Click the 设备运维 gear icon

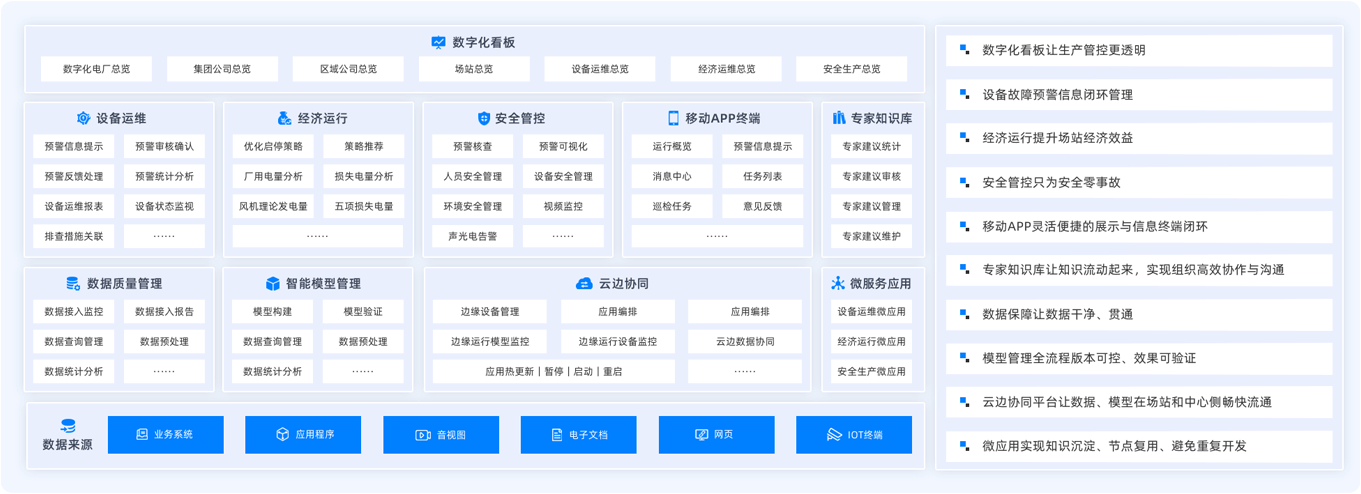coord(84,118)
